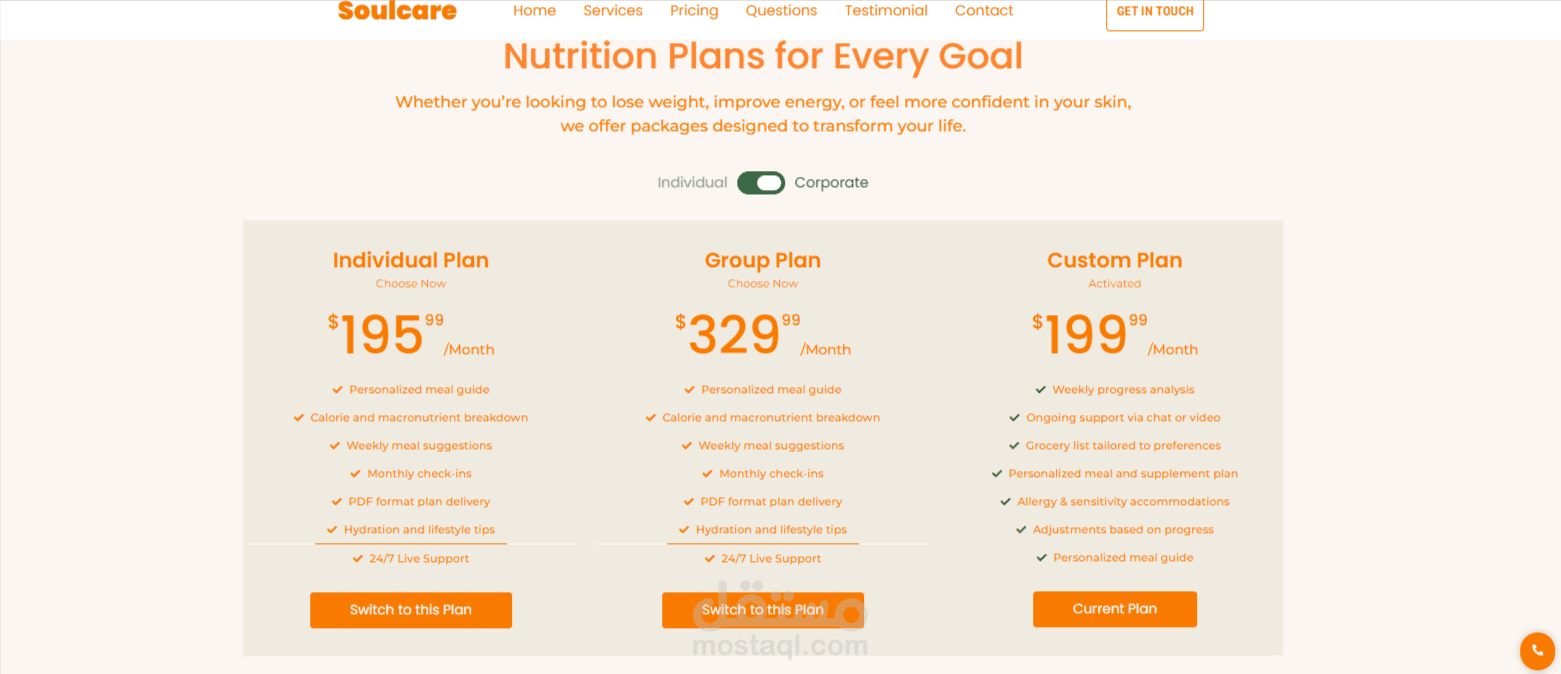Open the Contact page link
Viewport: 1561px width, 674px height.
pyautogui.click(x=984, y=11)
